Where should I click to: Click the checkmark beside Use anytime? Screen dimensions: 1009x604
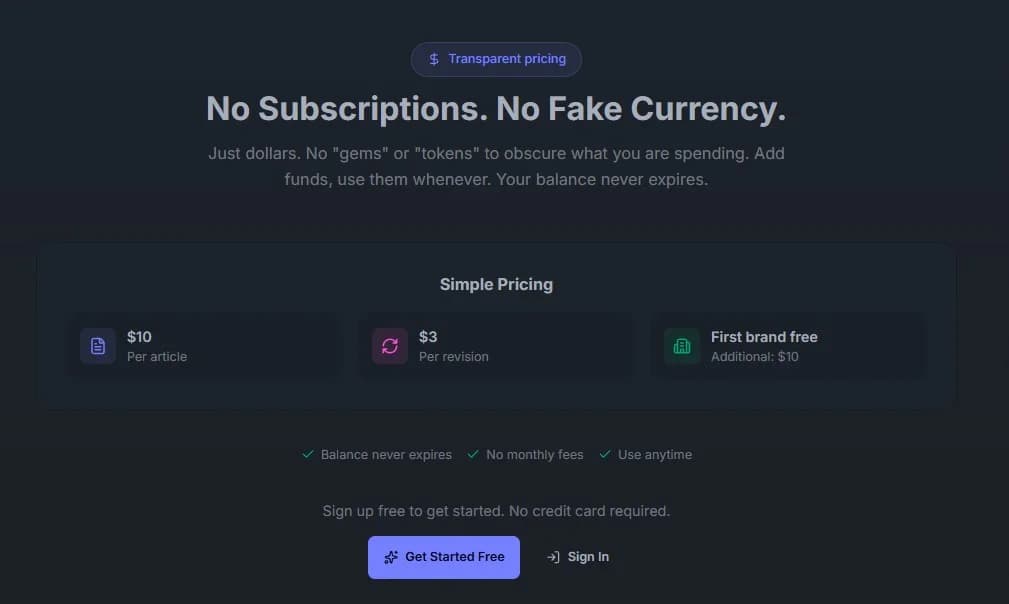click(603, 454)
